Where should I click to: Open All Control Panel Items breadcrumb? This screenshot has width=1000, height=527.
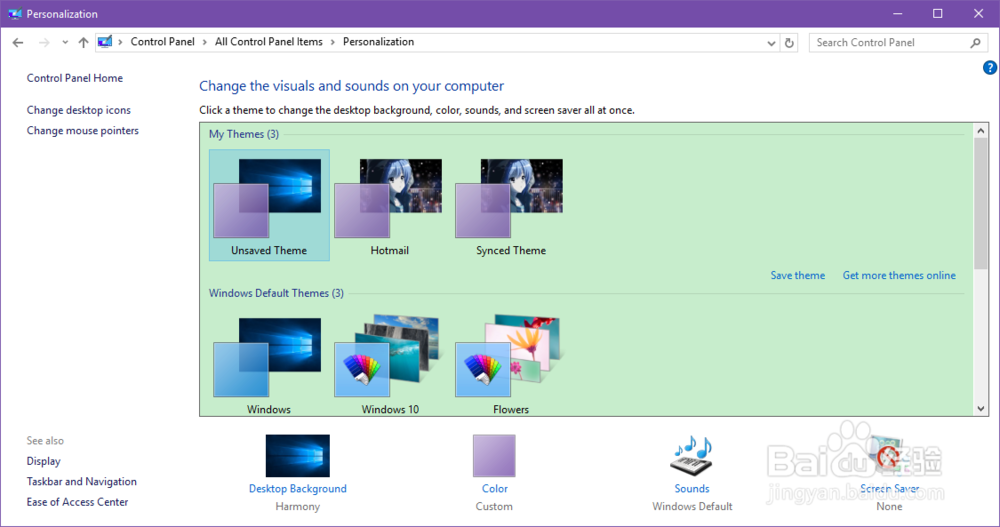tap(268, 41)
